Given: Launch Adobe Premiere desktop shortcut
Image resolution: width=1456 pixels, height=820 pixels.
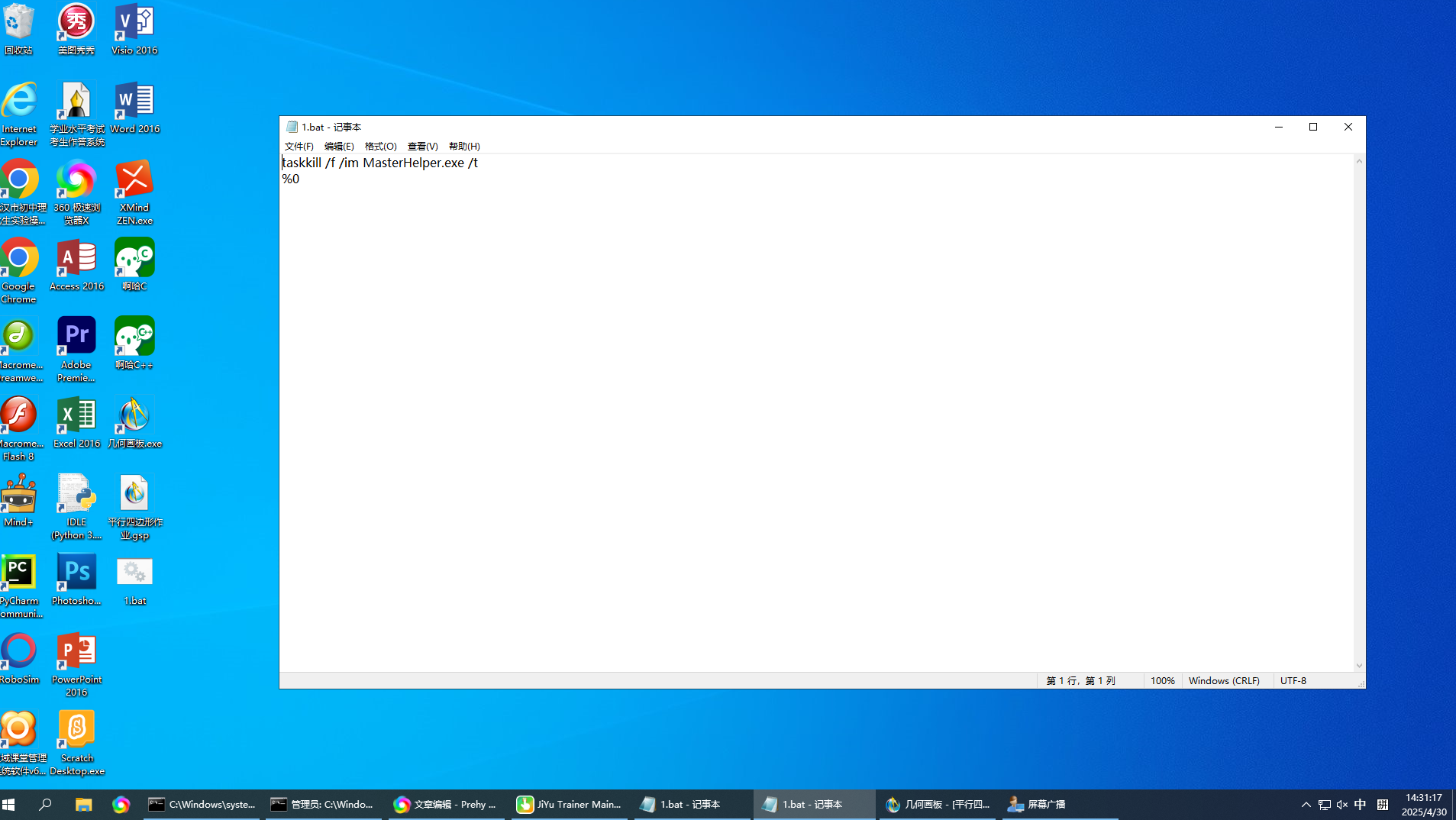Looking at the screenshot, I should tap(76, 350).
